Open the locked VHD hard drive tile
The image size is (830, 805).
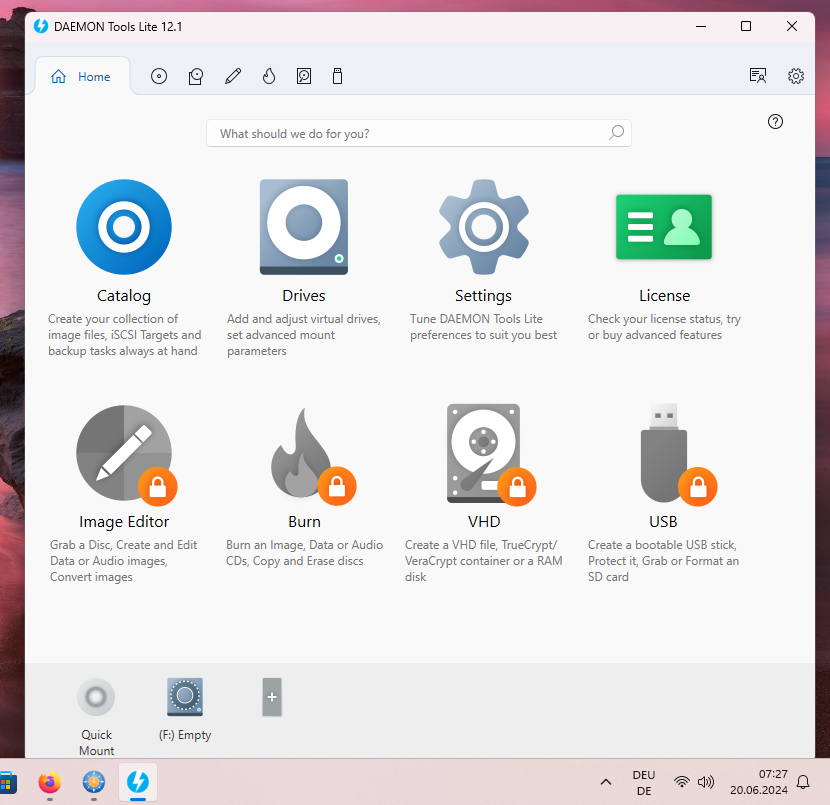pyautogui.click(x=490, y=454)
